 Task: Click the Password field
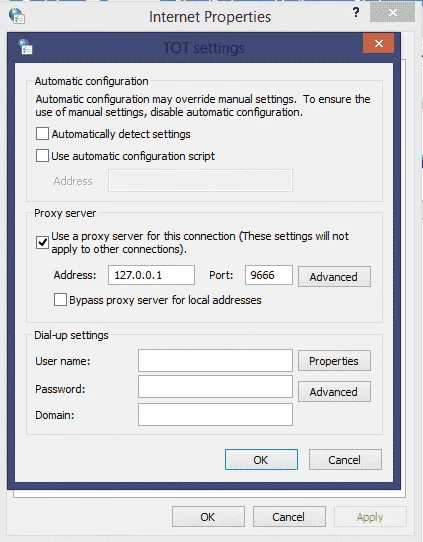(x=215, y=387)
